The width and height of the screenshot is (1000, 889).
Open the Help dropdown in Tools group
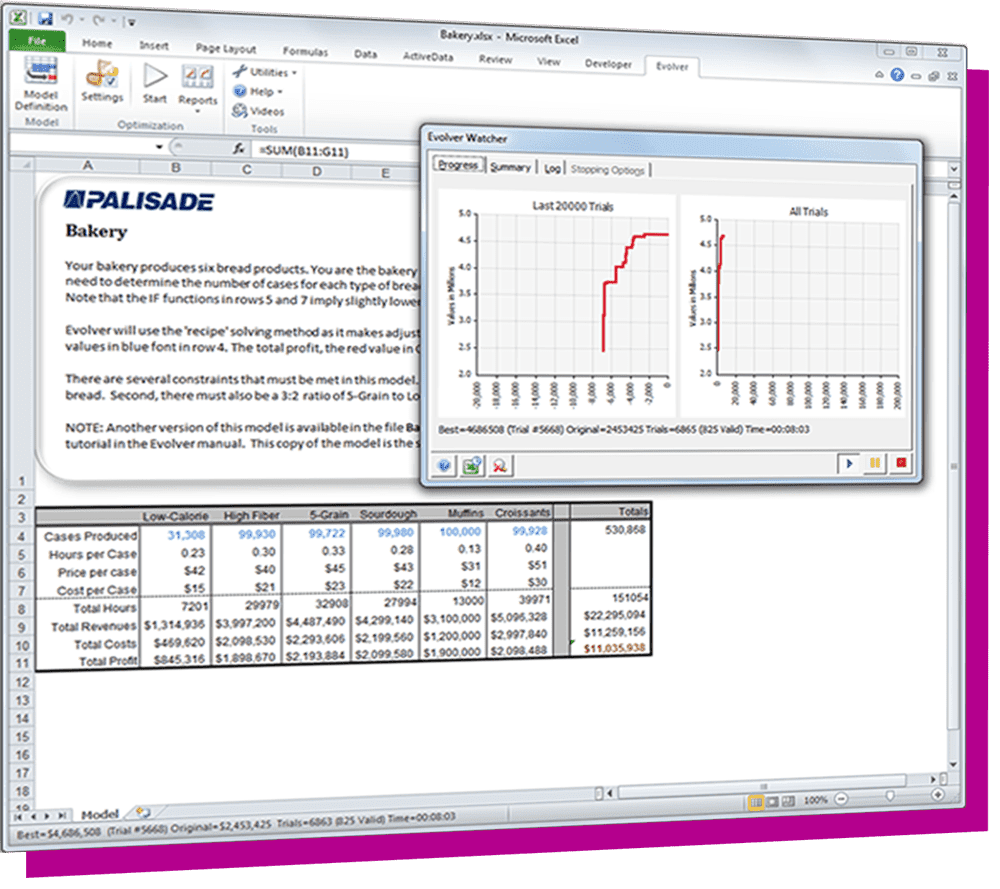(259, 92)
